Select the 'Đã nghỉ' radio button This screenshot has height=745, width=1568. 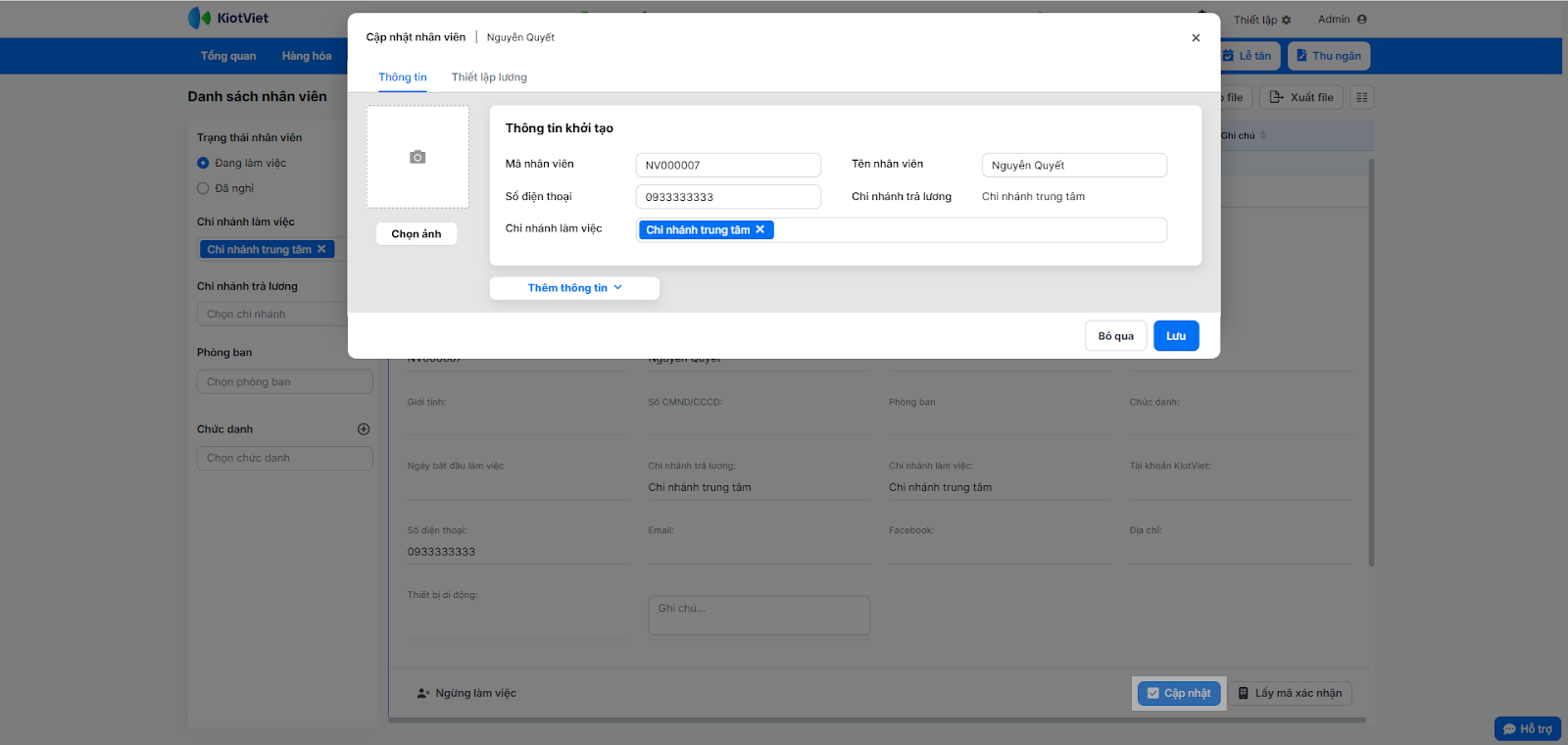tap(204, 188)
